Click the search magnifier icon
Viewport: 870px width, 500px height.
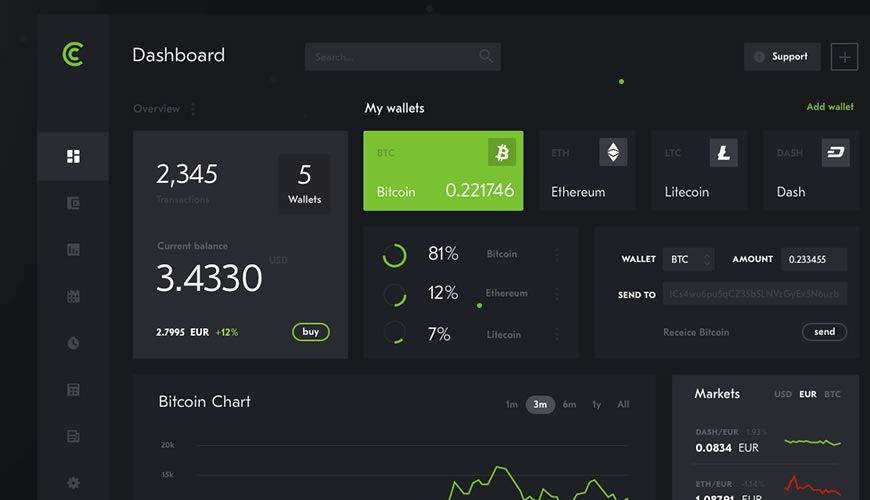(485, 56)
